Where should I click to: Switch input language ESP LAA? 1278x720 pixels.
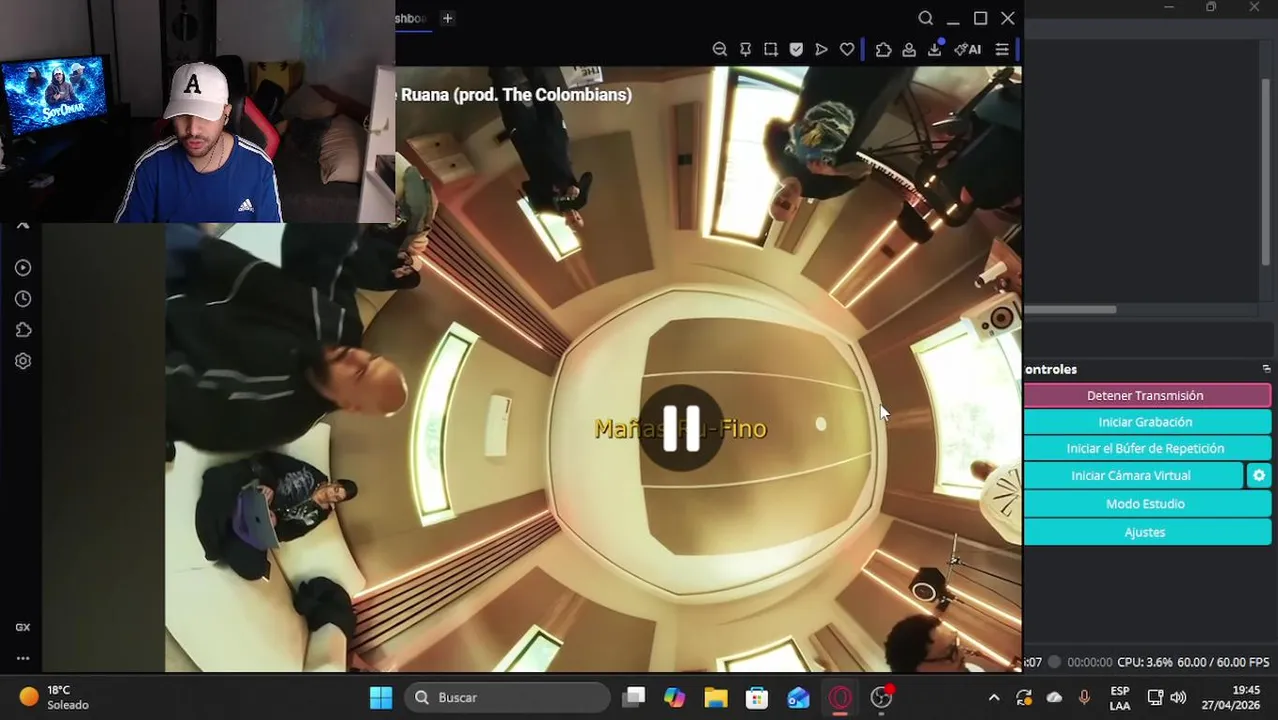point(1120,698)
